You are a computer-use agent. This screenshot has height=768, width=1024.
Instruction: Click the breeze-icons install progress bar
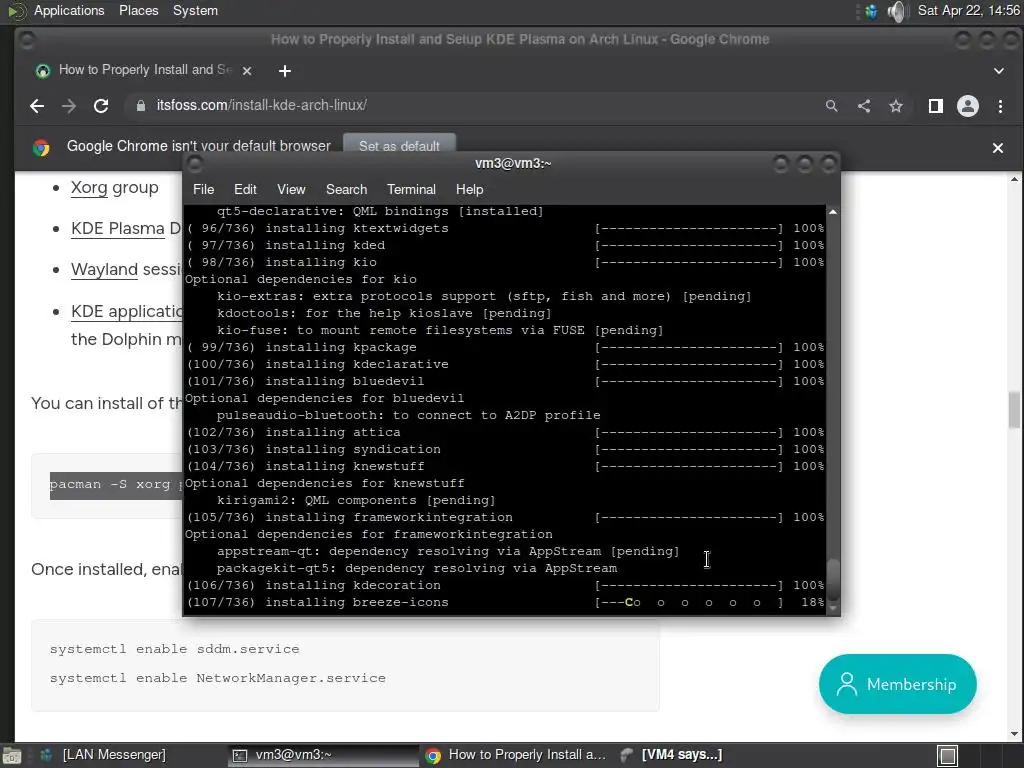[x=688, y=602]
